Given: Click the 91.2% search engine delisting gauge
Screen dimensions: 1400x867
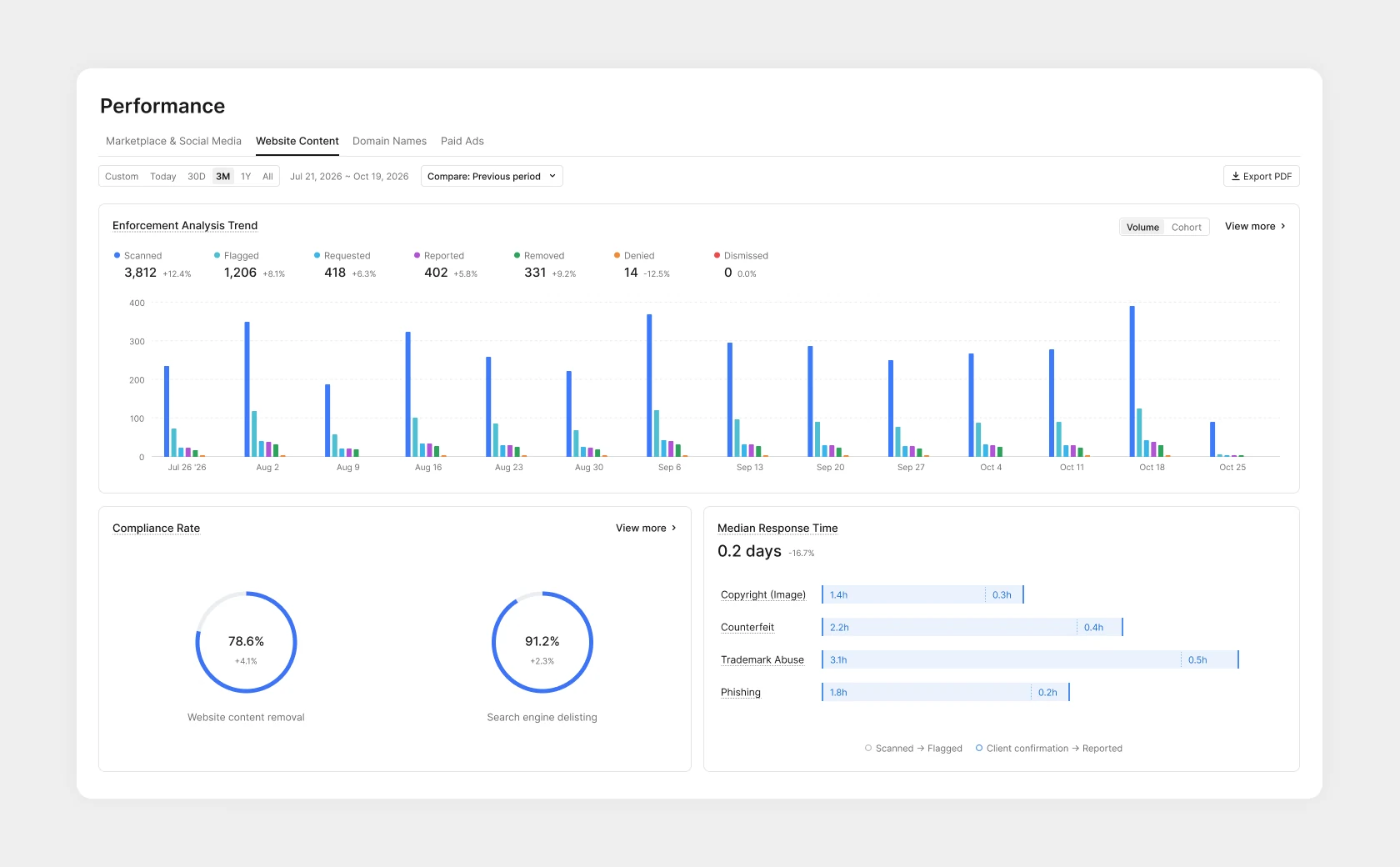Looking at the screenshot, I should [542, 642].
